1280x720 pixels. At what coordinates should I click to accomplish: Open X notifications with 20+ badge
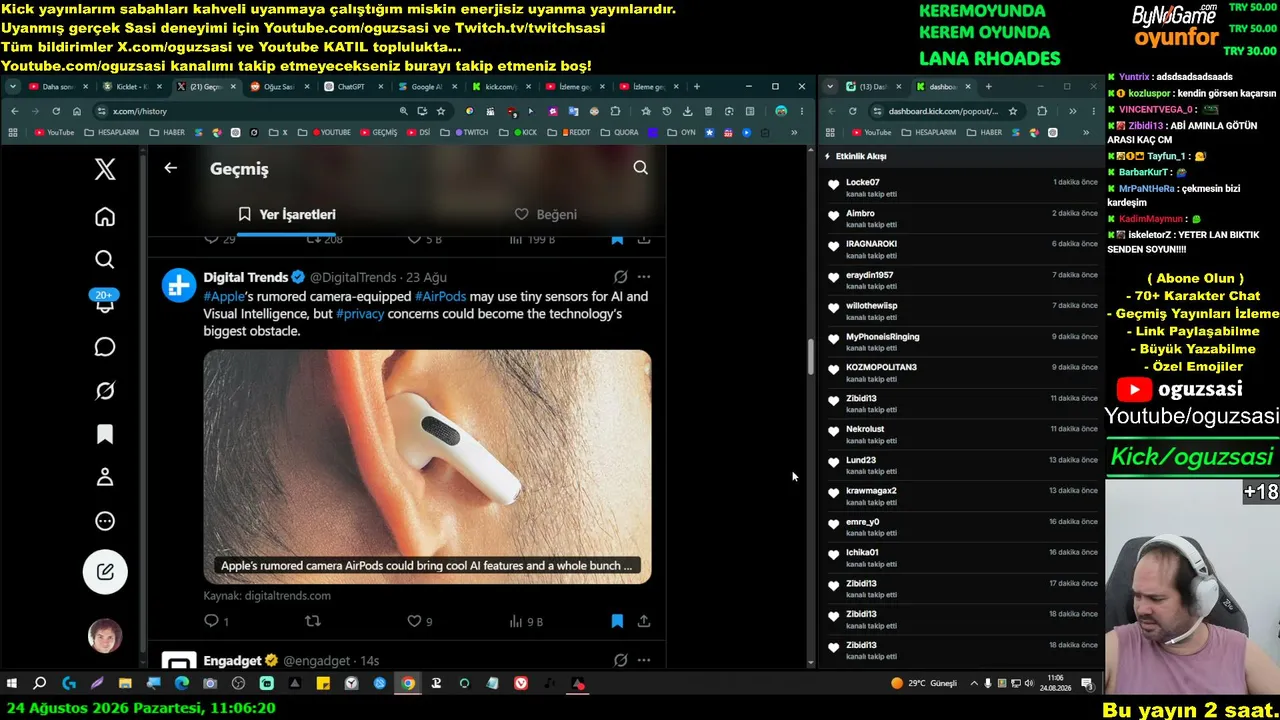pos(105,301)
